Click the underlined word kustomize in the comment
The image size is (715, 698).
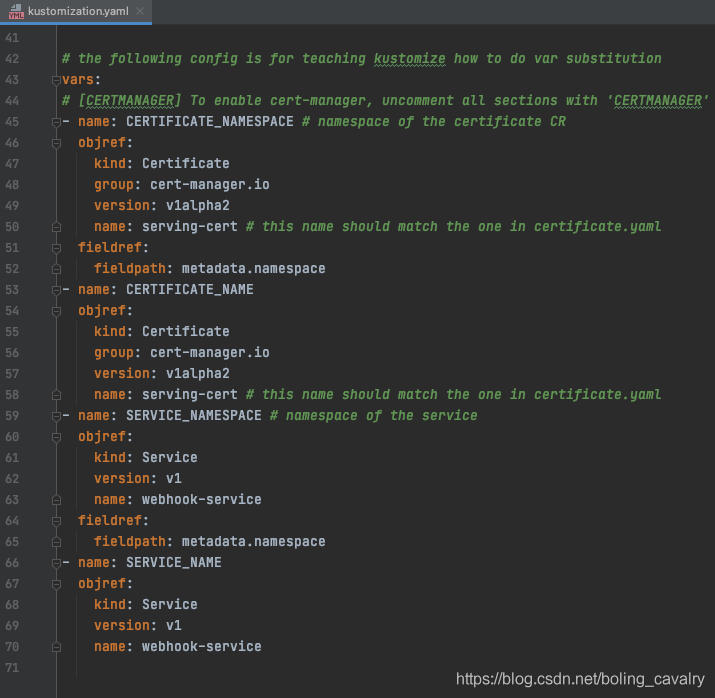409,59
